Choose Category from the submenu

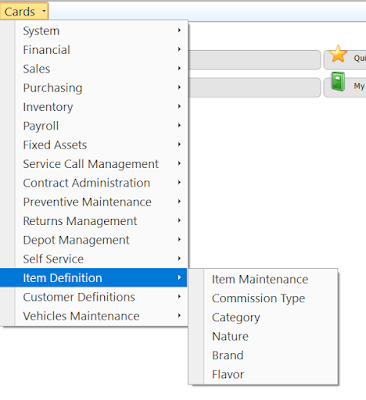click(x=263, y=317)
